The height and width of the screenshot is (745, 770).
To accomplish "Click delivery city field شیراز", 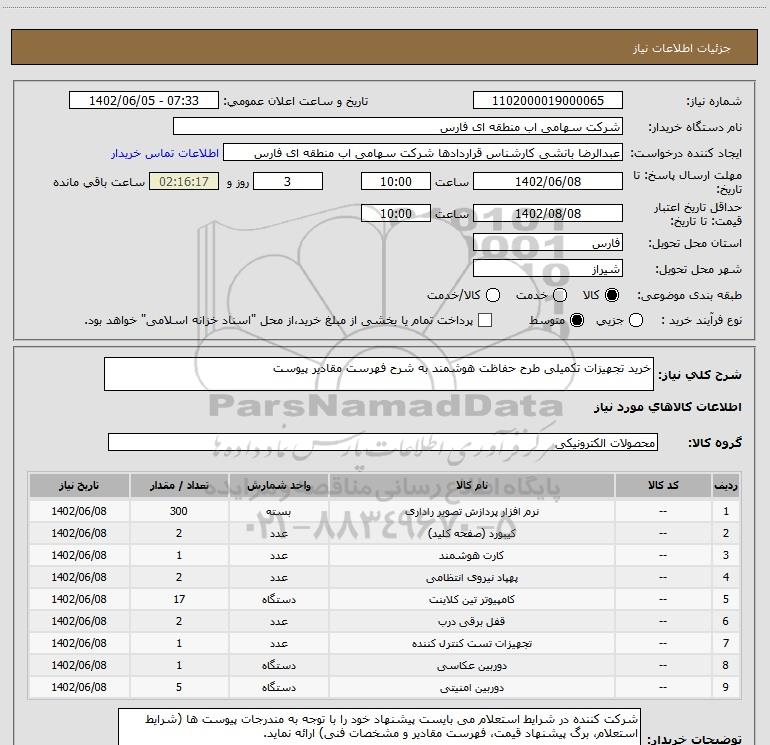I will [548, 269].
